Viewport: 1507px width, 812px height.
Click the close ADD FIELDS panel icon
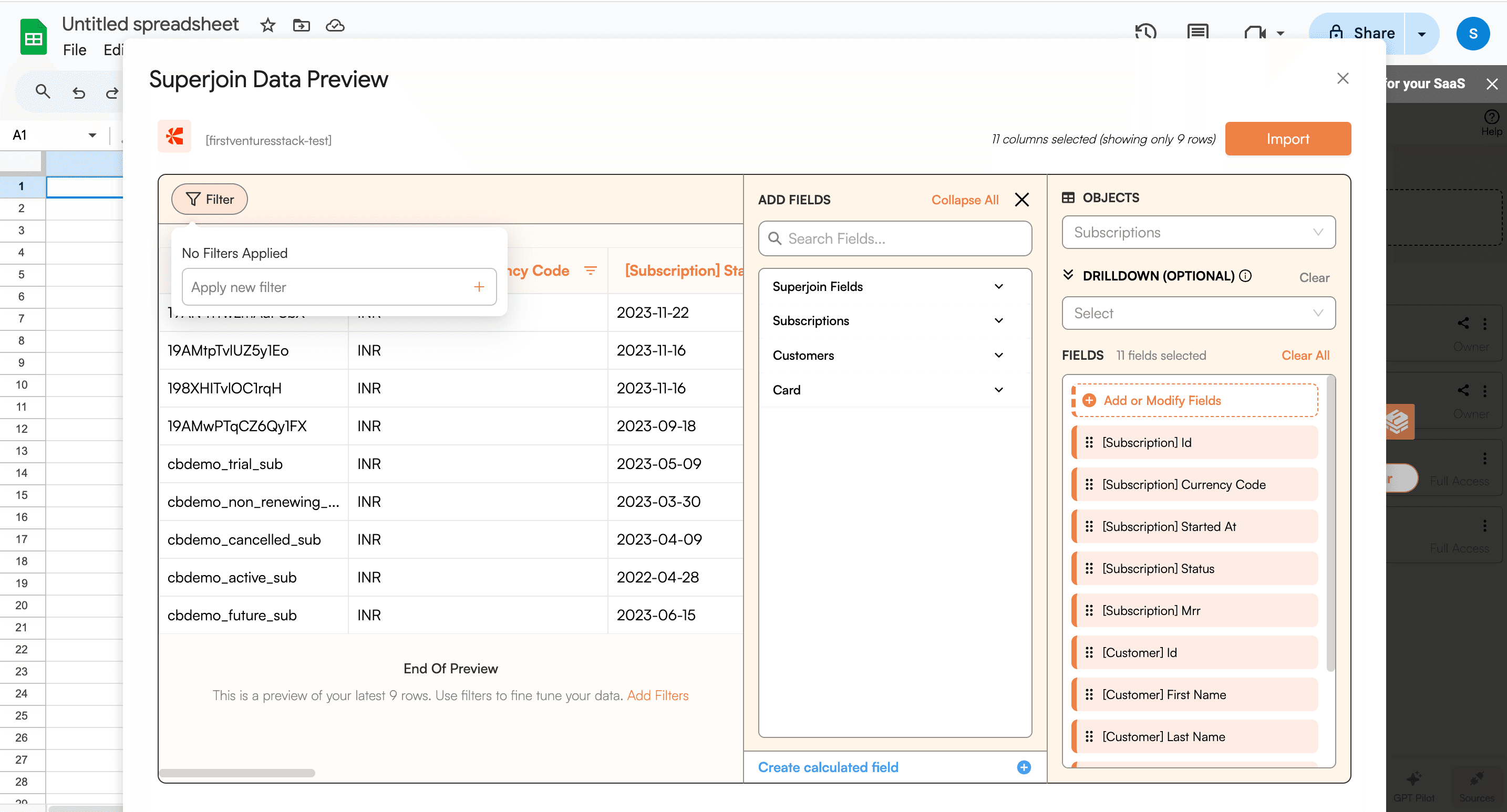(x=1022, y=198)
